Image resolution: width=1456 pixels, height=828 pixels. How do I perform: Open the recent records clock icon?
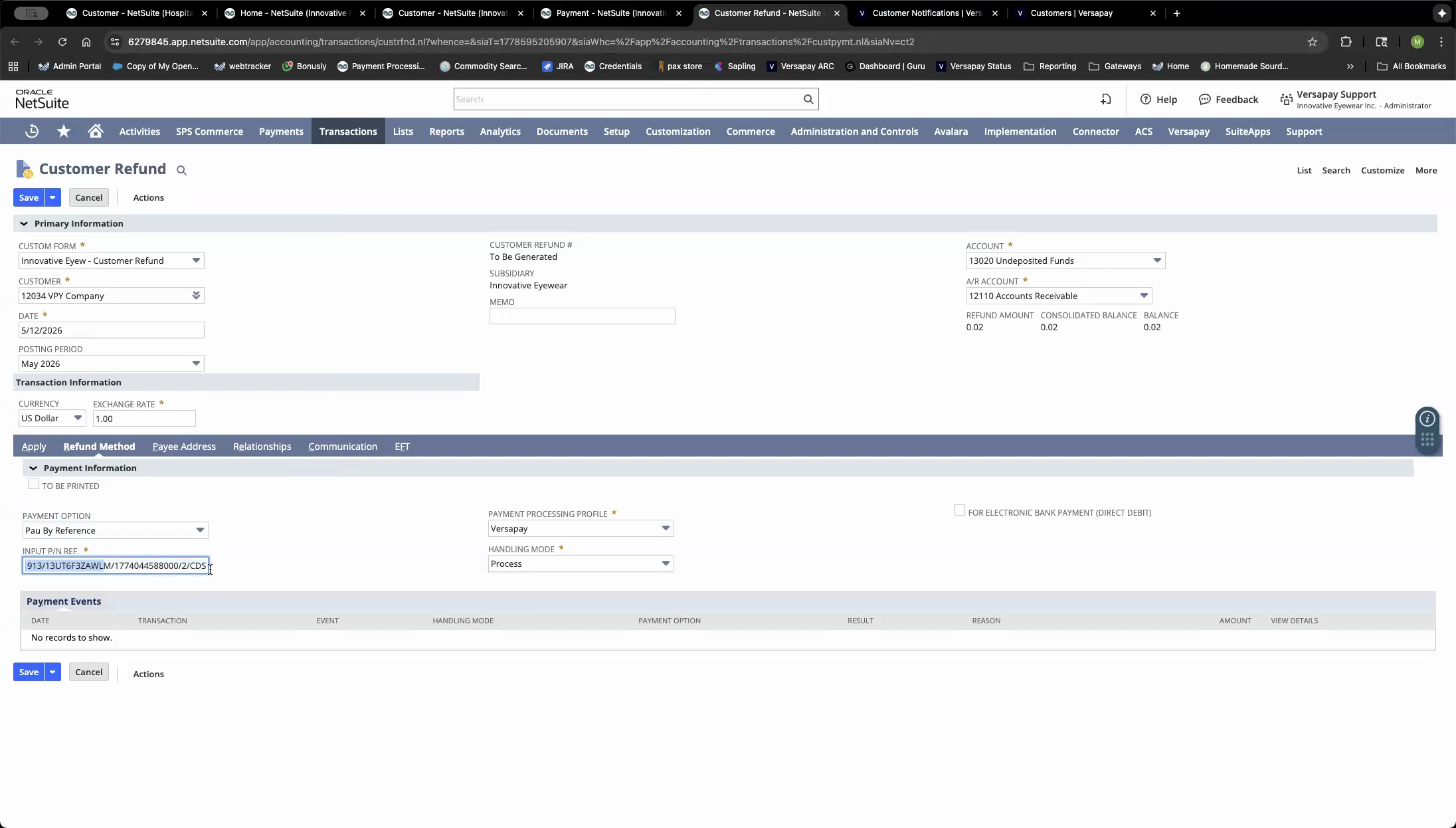[x=32, y=132]
